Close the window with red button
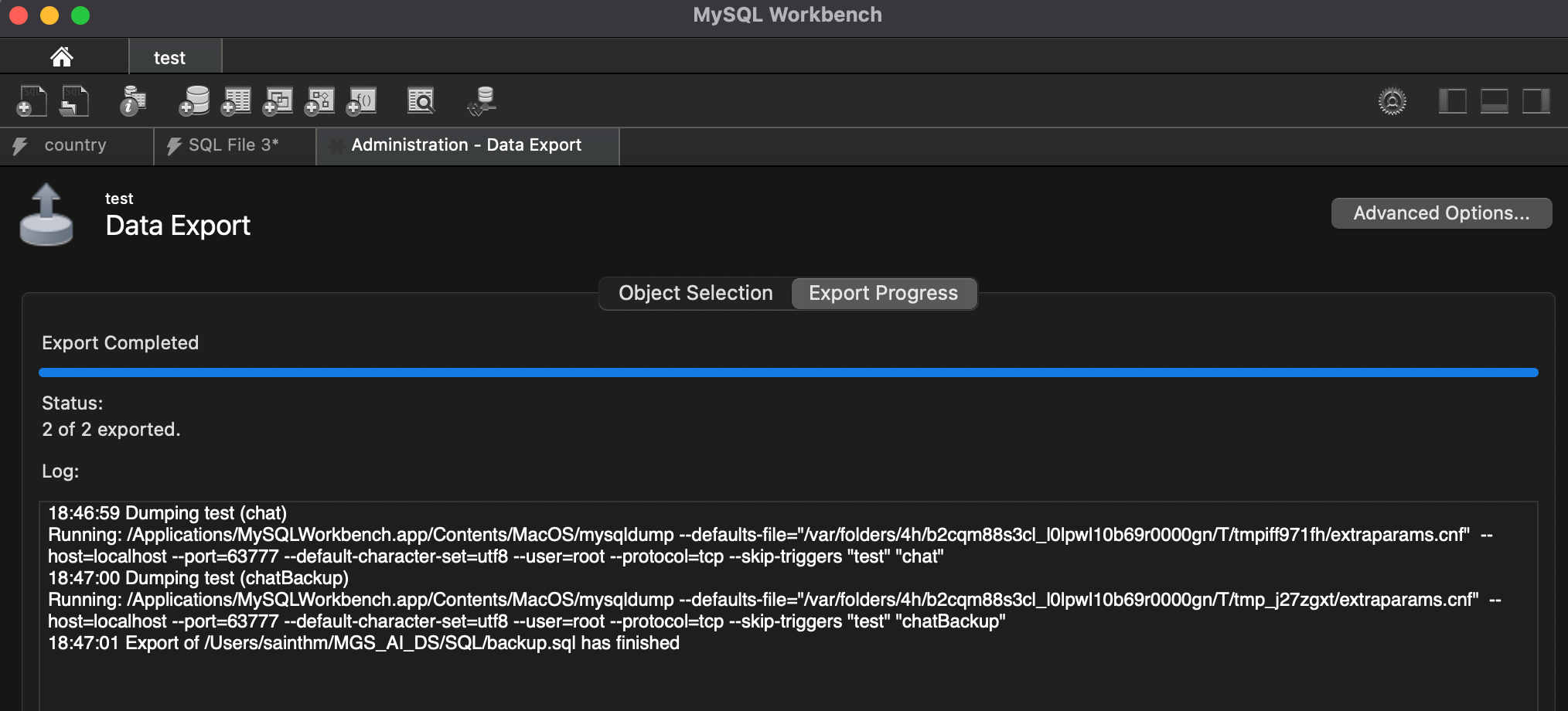Image resolution: width=1568 pixels, height=711 pixels. tap(19, 15)
